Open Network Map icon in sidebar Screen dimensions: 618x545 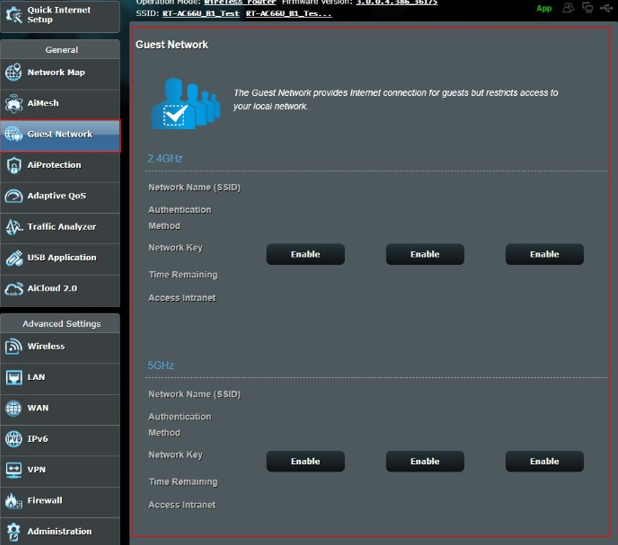point(13,73)
